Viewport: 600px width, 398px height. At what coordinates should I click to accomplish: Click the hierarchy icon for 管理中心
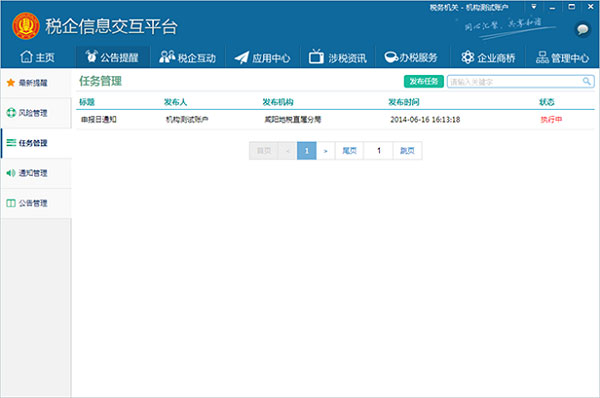pyautogui.click(x=542, y=57)
